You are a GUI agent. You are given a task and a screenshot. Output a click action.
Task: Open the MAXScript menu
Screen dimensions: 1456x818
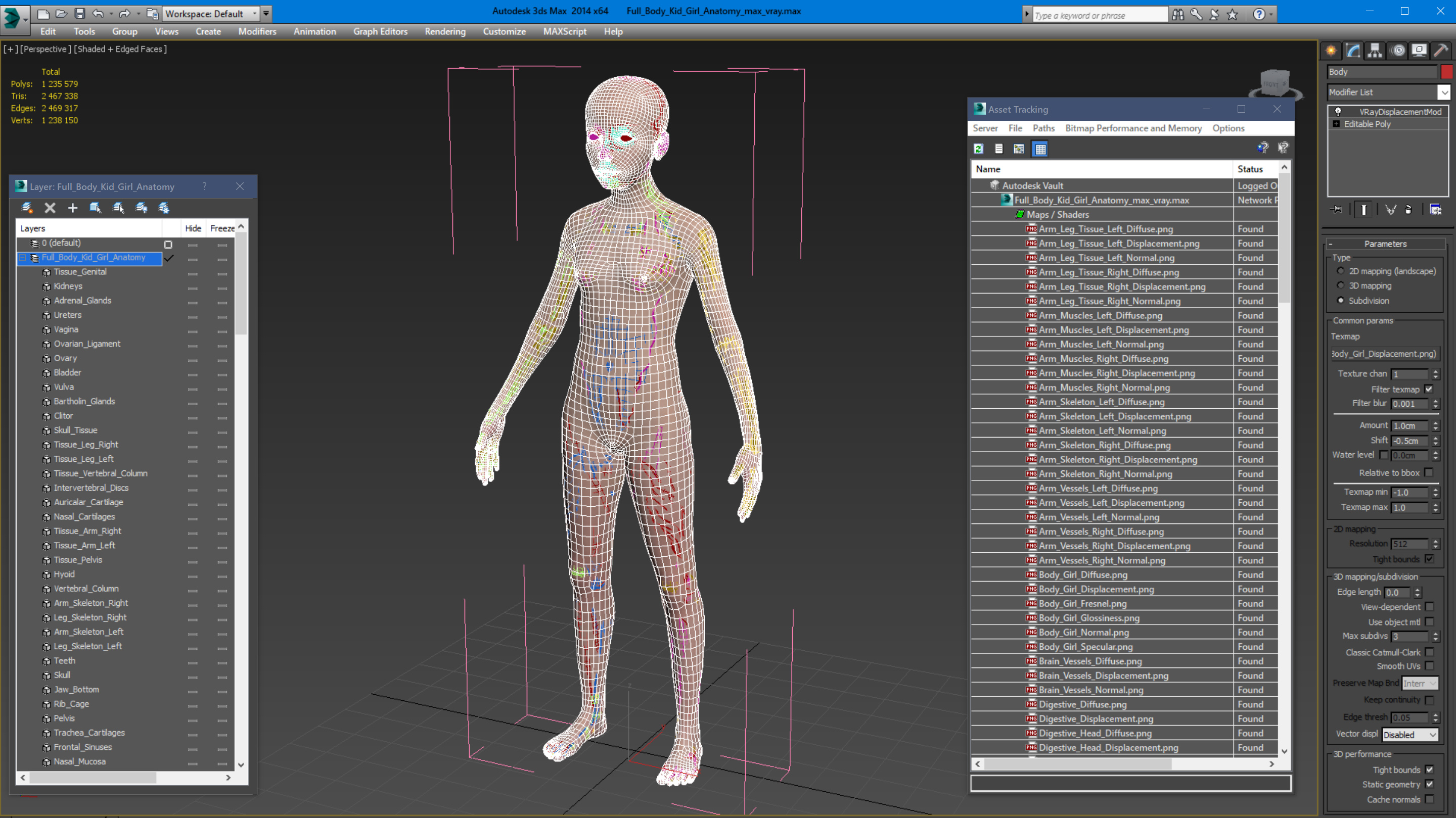[x=565, y=32]
